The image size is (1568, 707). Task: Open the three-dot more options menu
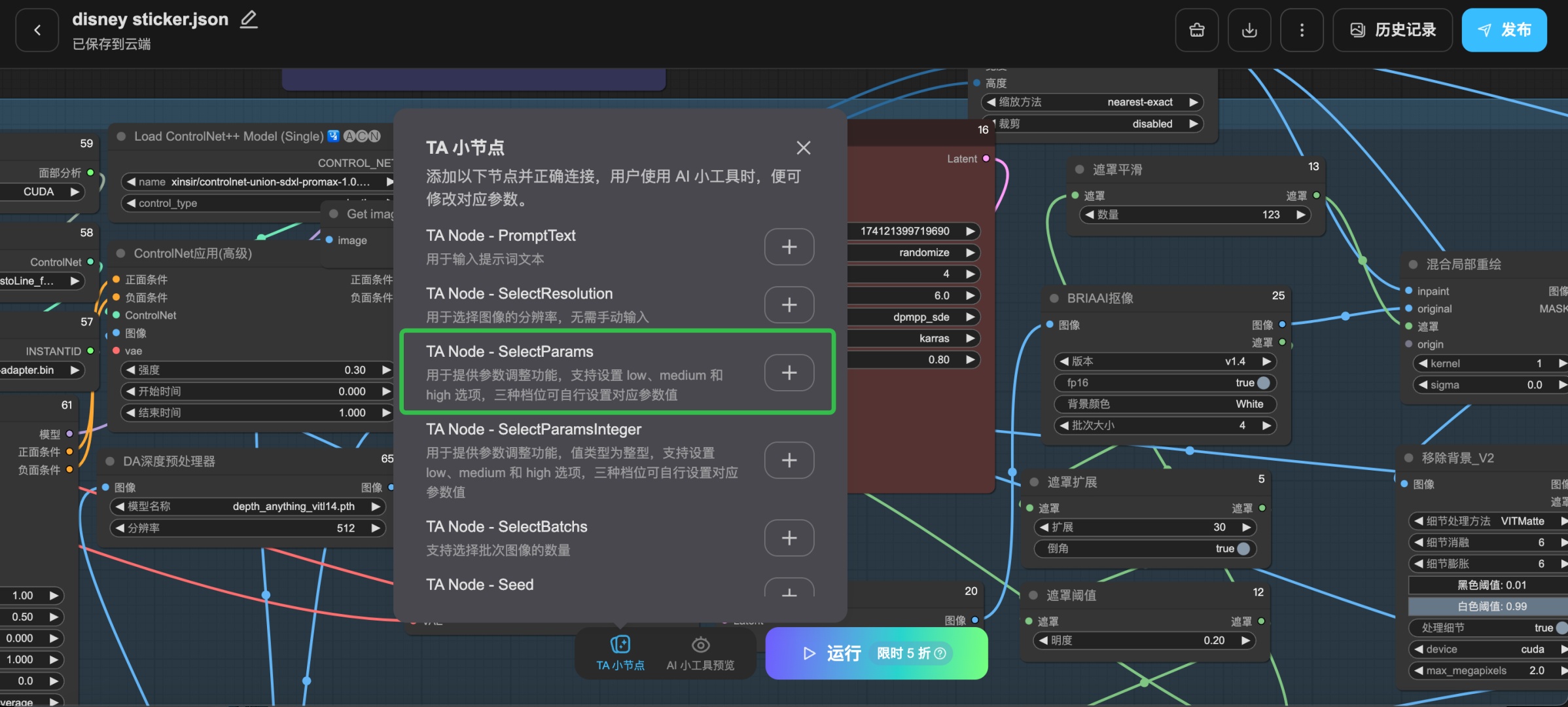point(1301,30)
